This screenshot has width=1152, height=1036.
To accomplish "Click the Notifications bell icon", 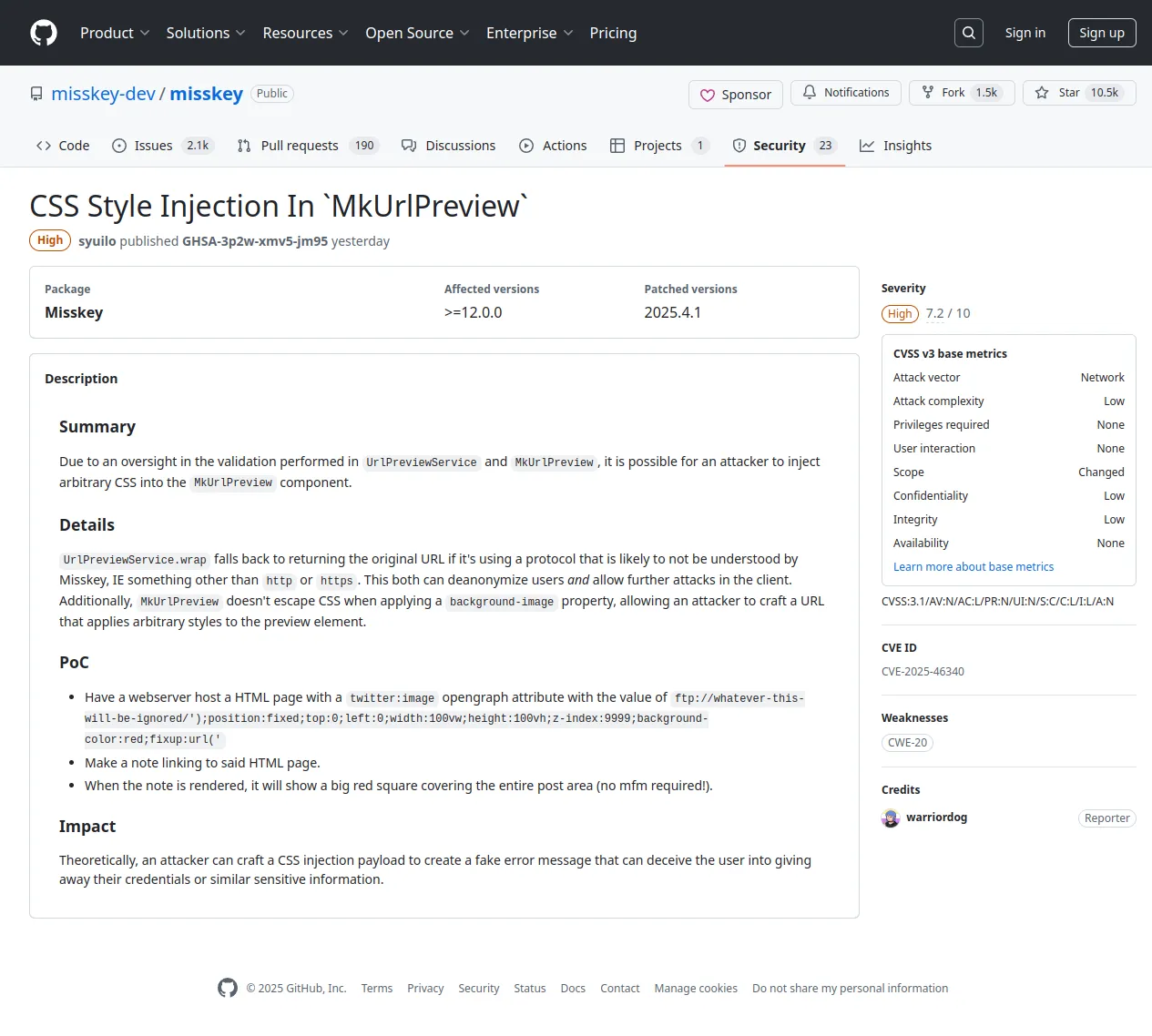I will (810, 93).
